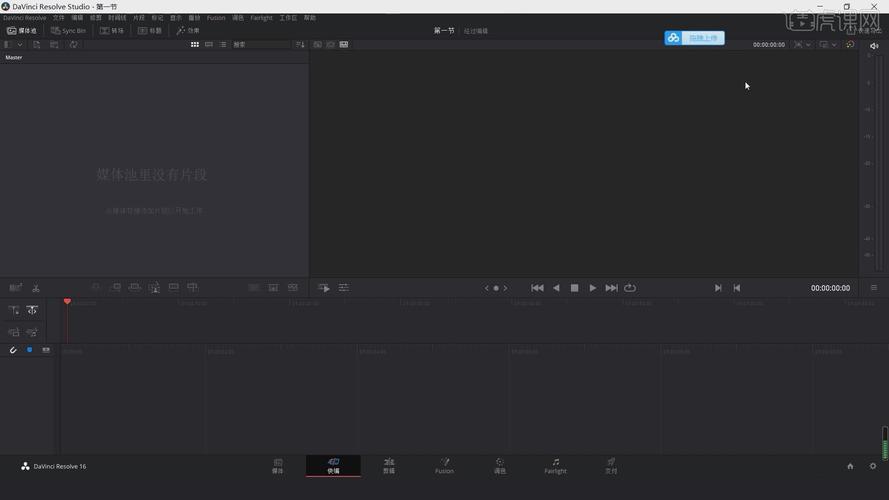The image size is (889, 500).
Task: Click the source overwrite icon
Action: (x=193, y=288)
